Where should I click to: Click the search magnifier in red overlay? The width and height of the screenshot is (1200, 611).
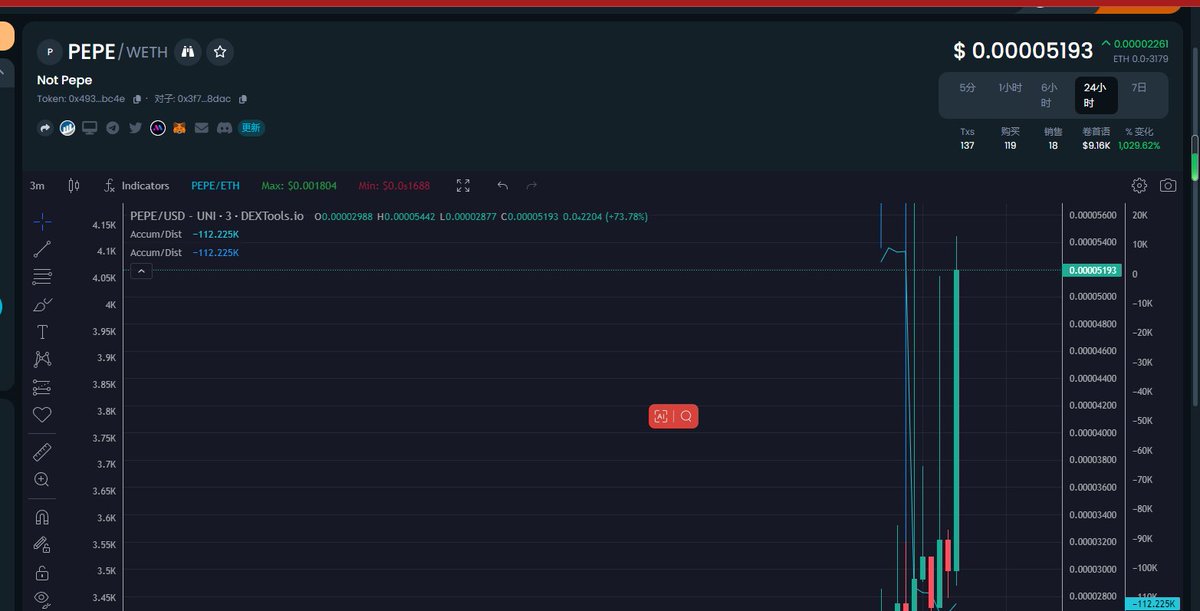point(686,416)
